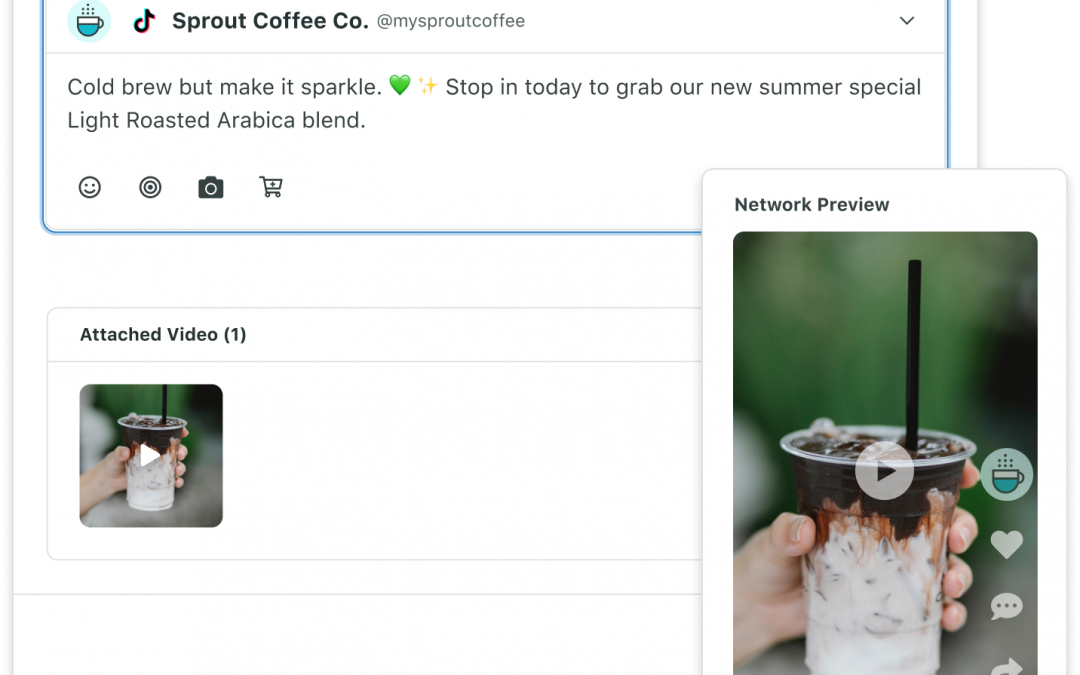Click the targeting bullseye icon
Image resolution: width=1080 pixels, height=675 pixels.
150,187
